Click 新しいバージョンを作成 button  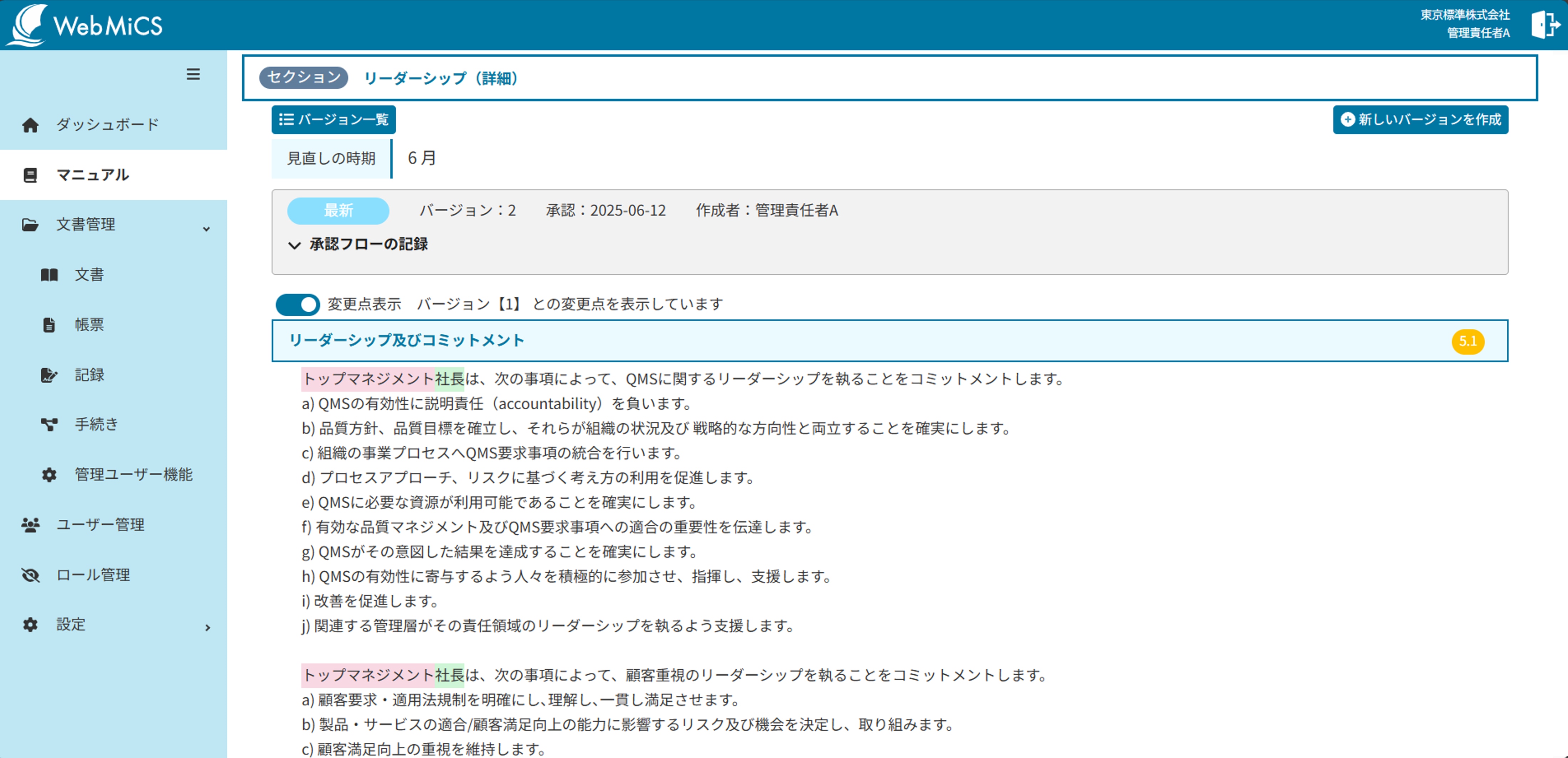(1420, 120)
